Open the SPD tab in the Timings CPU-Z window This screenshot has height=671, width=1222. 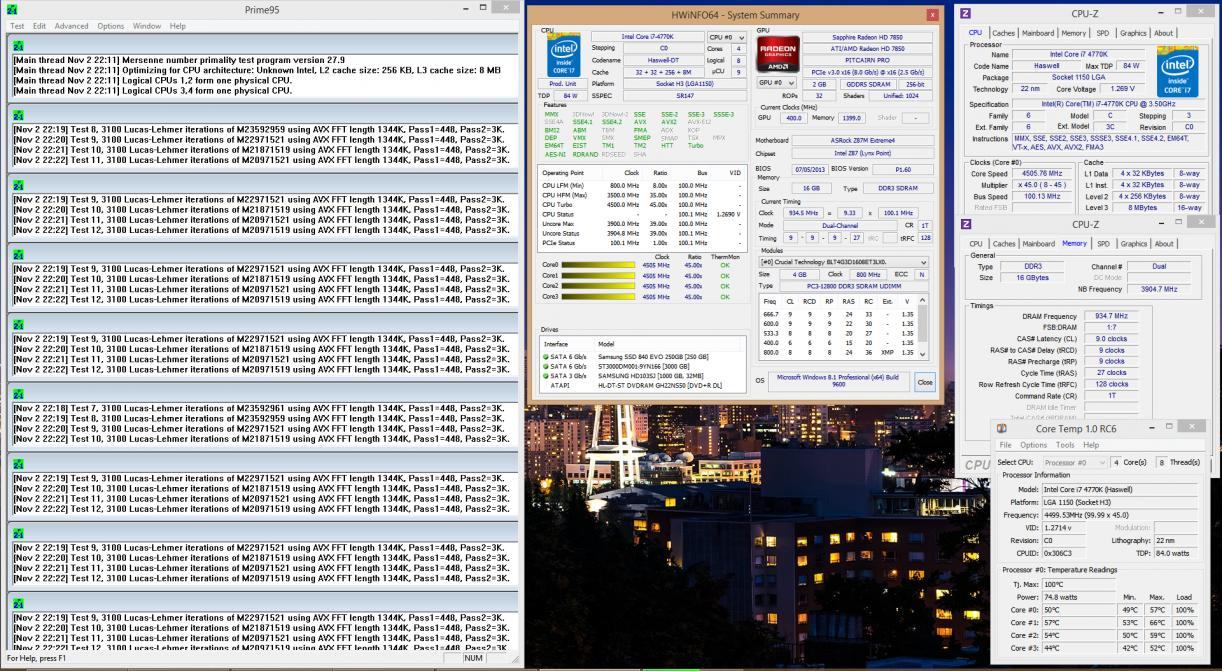[x=1103, y=243]
